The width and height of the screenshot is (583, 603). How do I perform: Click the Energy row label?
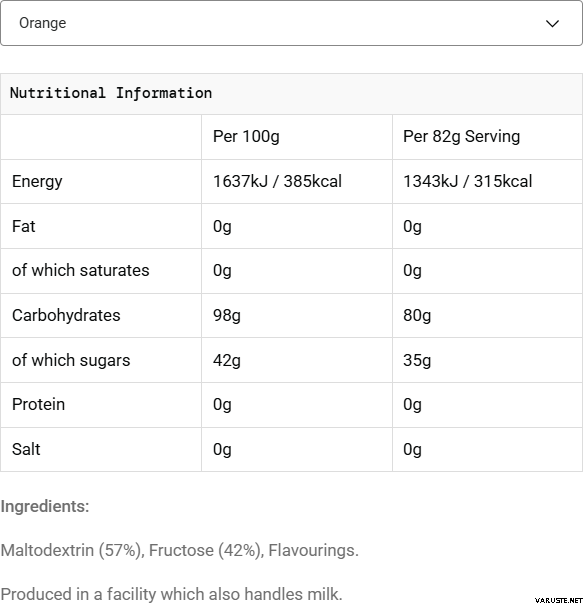point(37,182)
